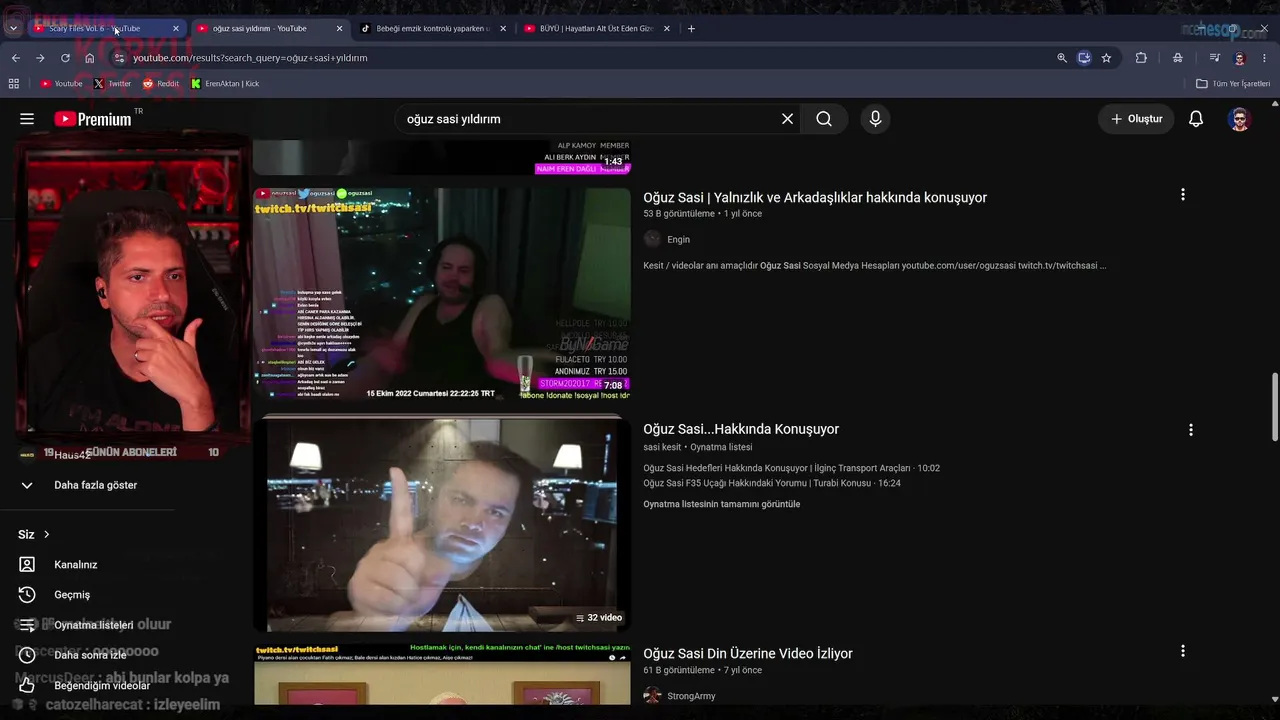This screenshot has height=720, width=1280.
Task: Open YouTube notifications bell
Action: [1196, 119]
